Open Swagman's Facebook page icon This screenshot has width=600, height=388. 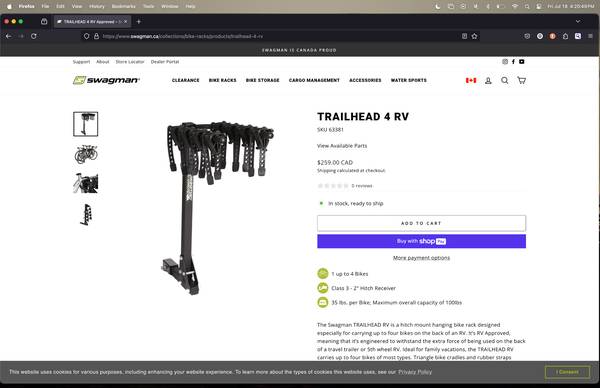point(513,62)
